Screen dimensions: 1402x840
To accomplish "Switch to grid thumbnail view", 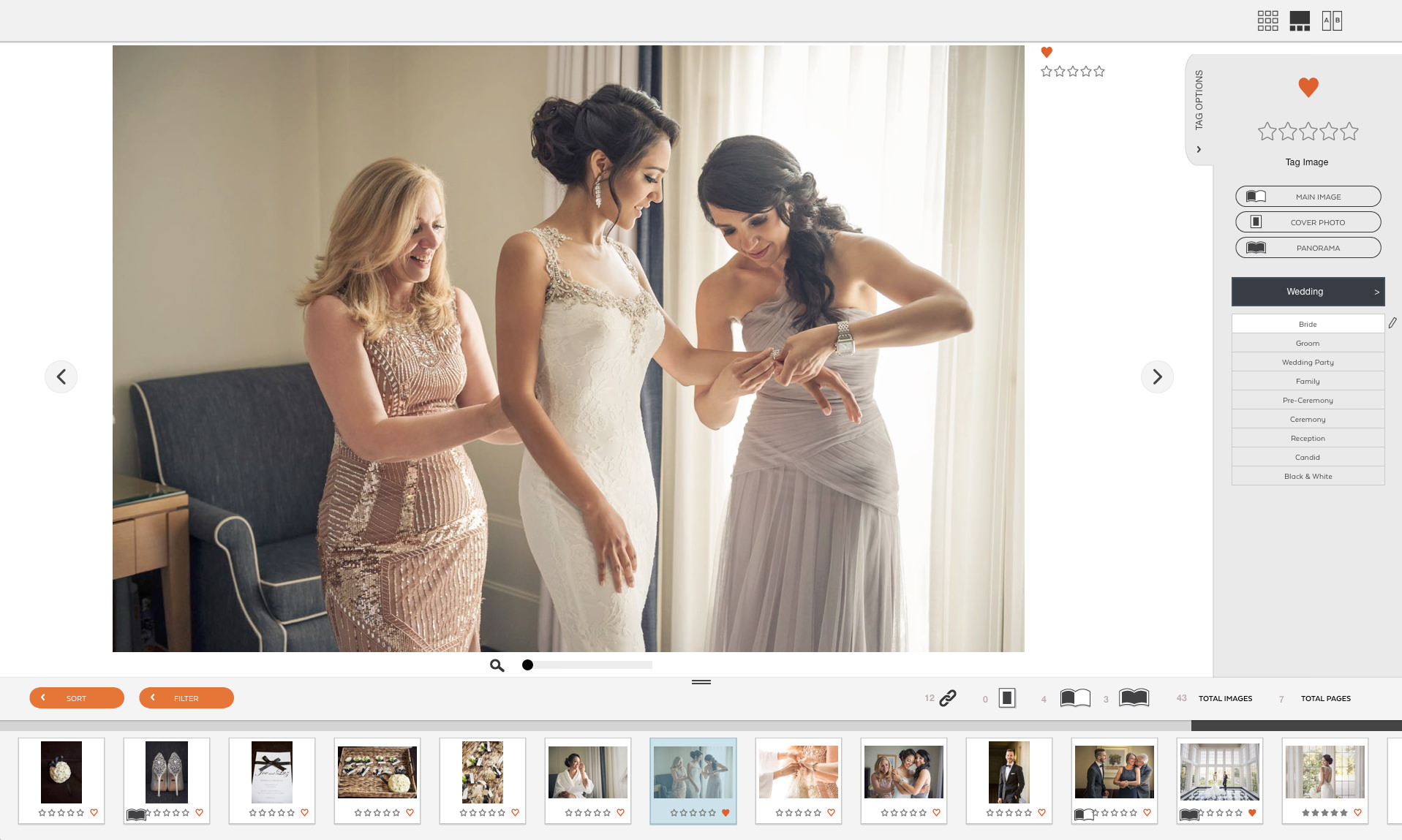I will click(1267, 20).
